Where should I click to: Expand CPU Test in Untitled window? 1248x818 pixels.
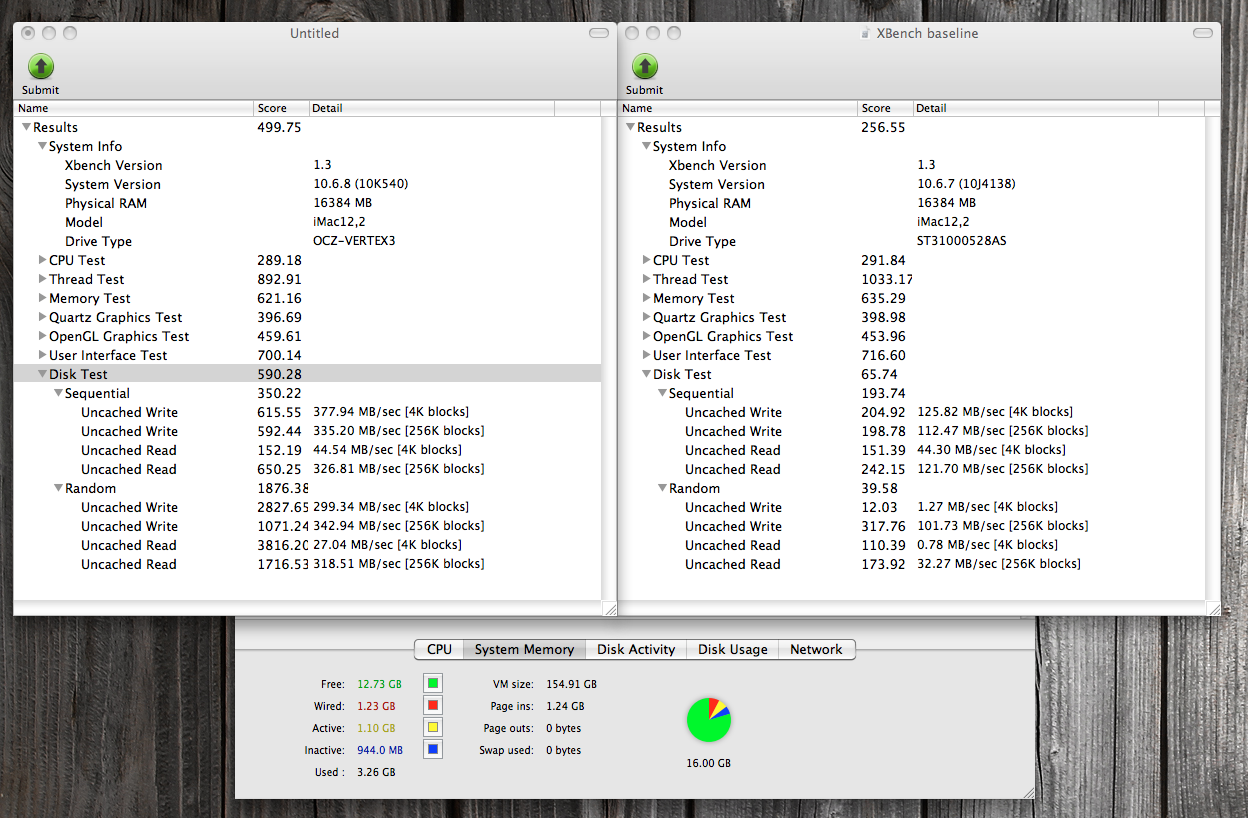click(x=42, y=260)
